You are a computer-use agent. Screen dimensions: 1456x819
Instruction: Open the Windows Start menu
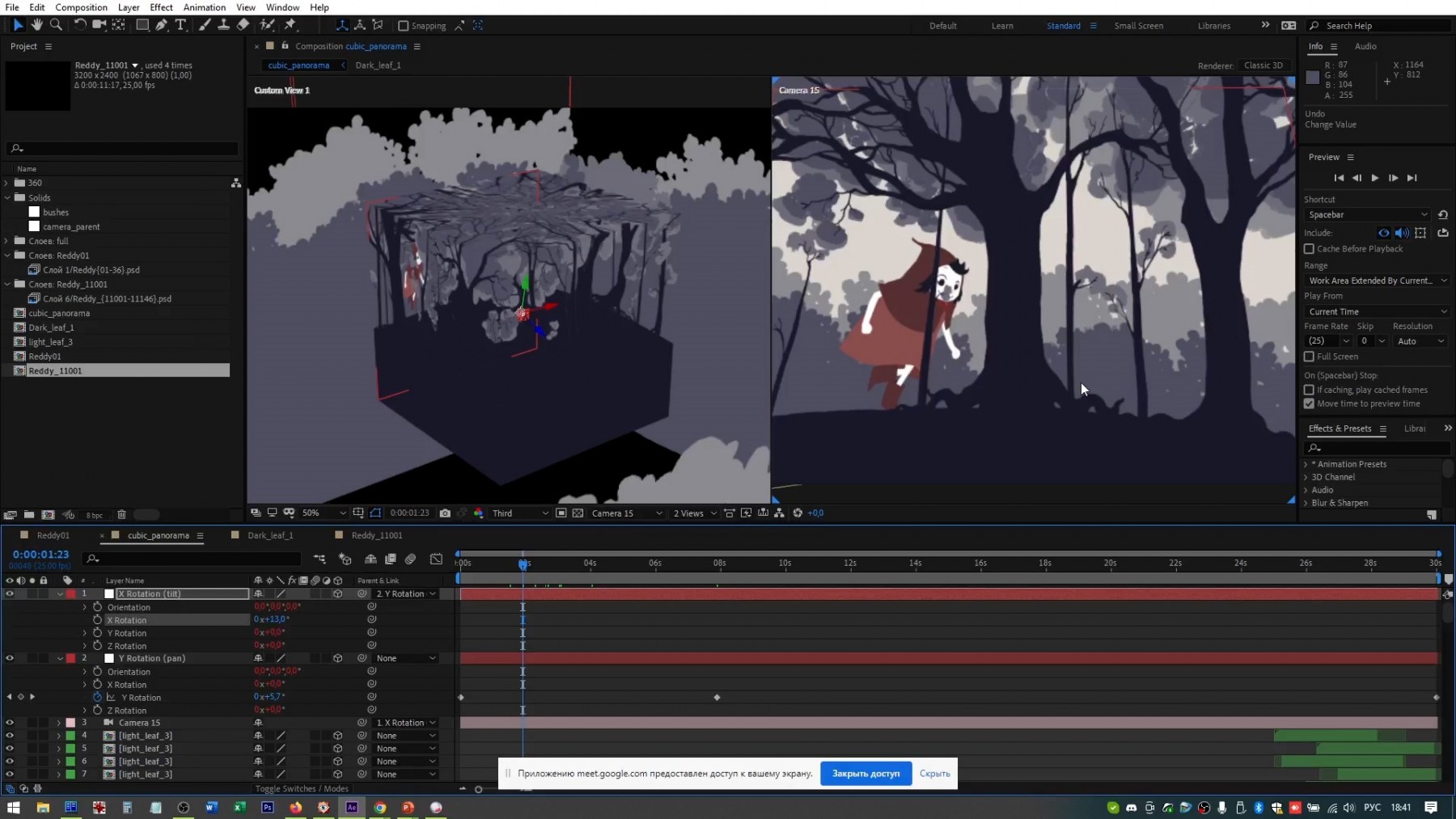pos(13,807)
